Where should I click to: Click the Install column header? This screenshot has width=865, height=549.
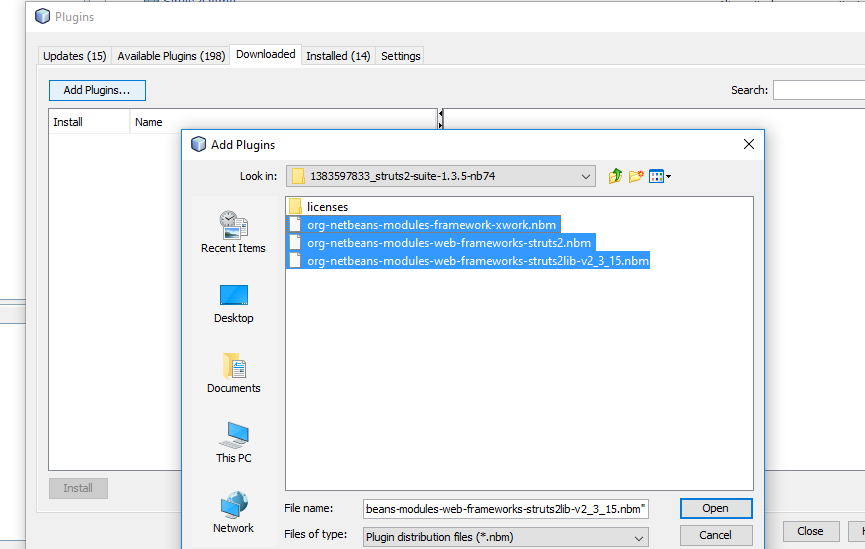click(x=89, y=122)
